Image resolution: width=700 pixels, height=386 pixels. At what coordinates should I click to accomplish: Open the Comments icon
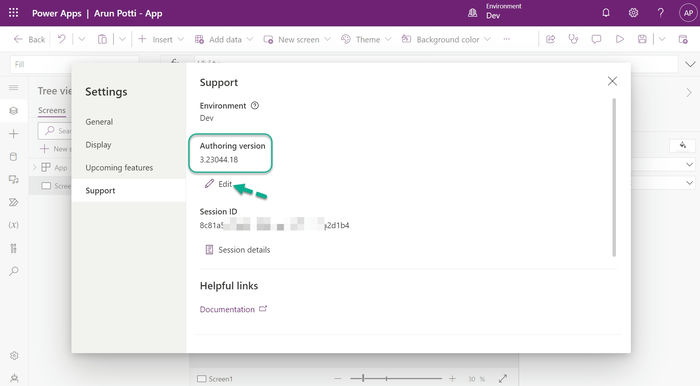596,39
